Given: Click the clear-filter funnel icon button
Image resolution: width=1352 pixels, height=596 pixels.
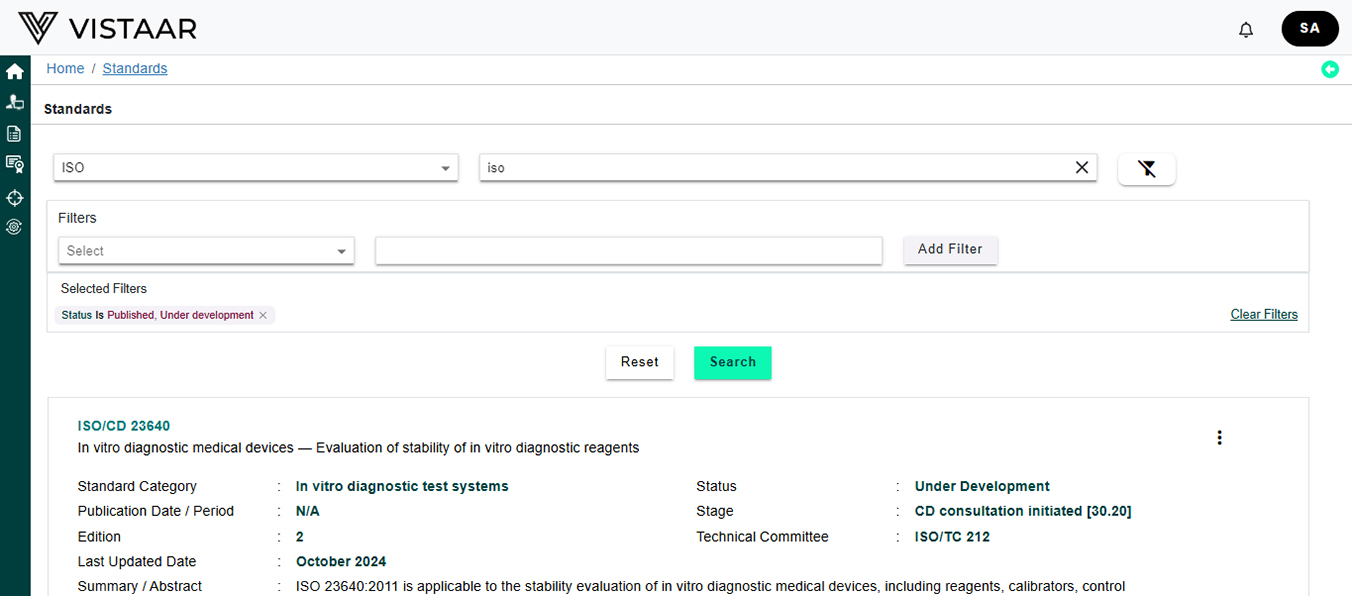Looking at the screenshot, I should click(x=1146, y=169).
